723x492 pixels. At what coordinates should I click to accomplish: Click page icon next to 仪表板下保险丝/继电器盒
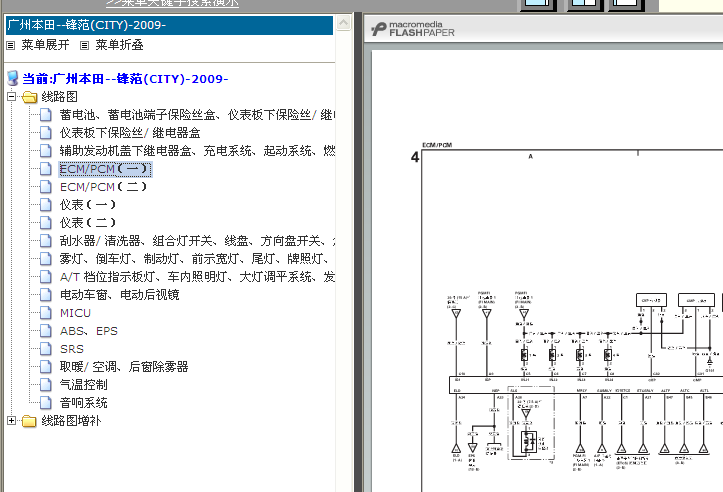click(46, 133)
